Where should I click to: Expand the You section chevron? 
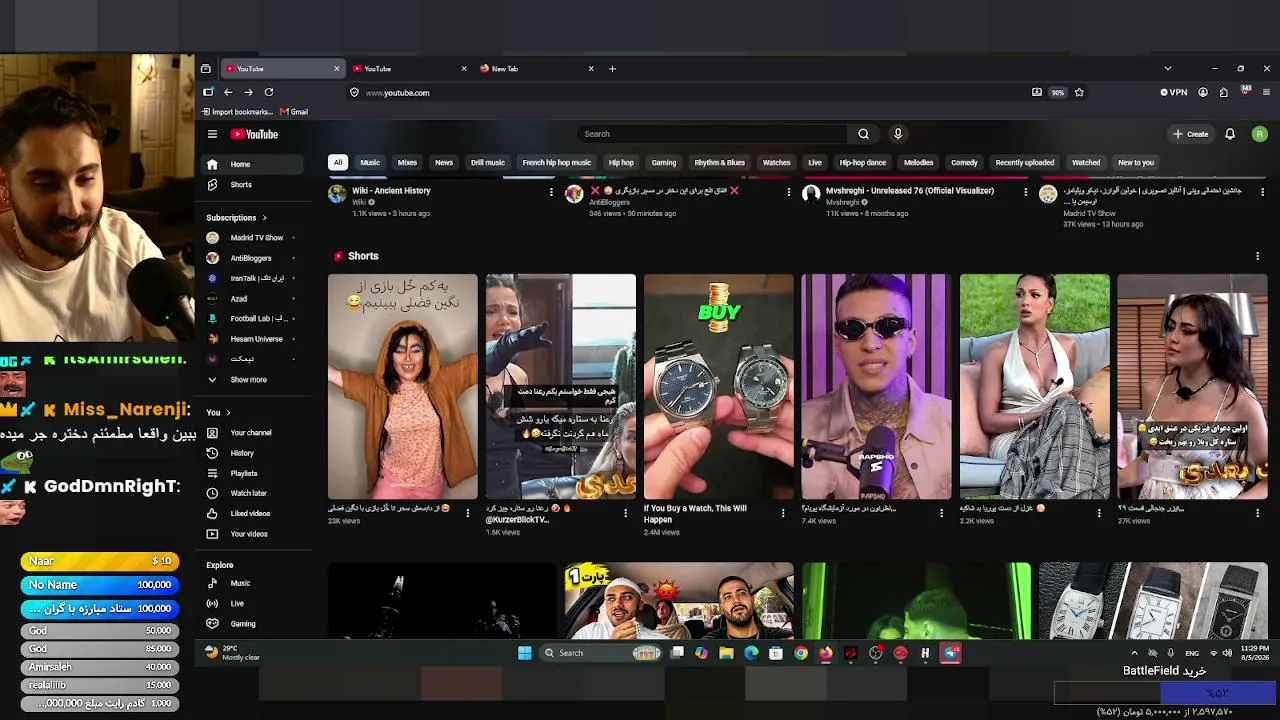(x=228, y=412)
